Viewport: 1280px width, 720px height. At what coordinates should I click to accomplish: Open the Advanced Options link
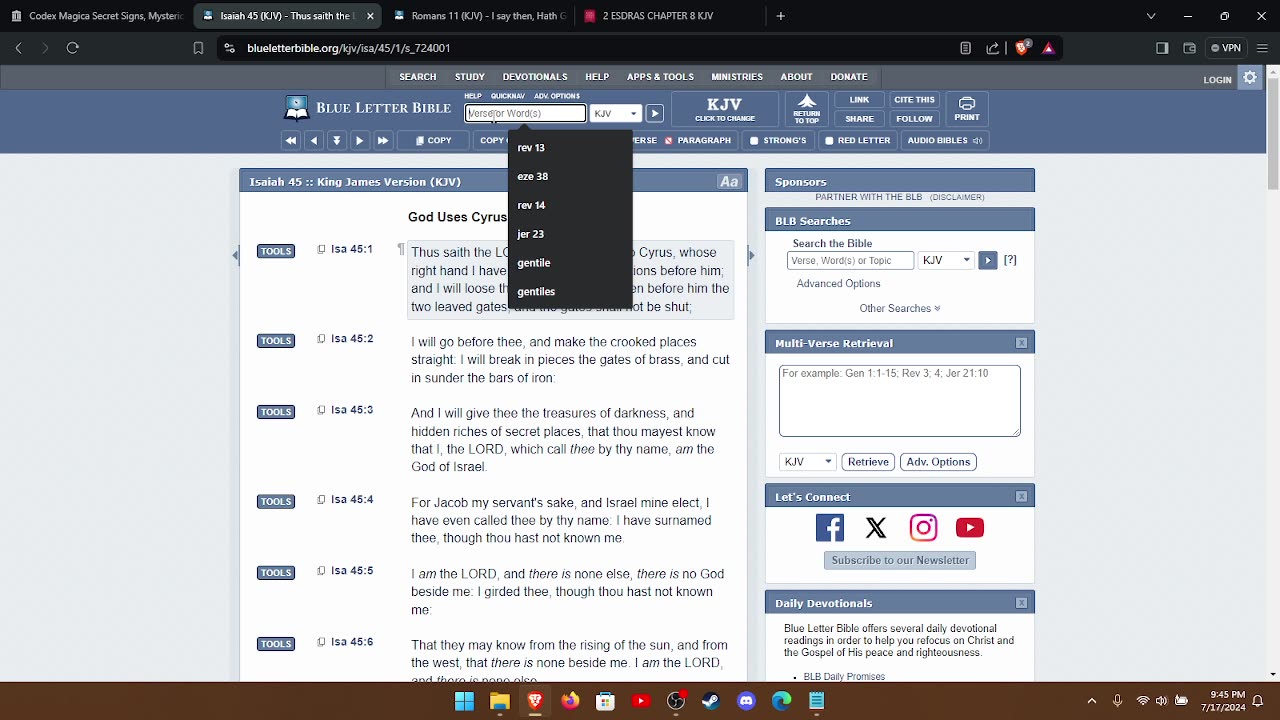click(838, 284)
